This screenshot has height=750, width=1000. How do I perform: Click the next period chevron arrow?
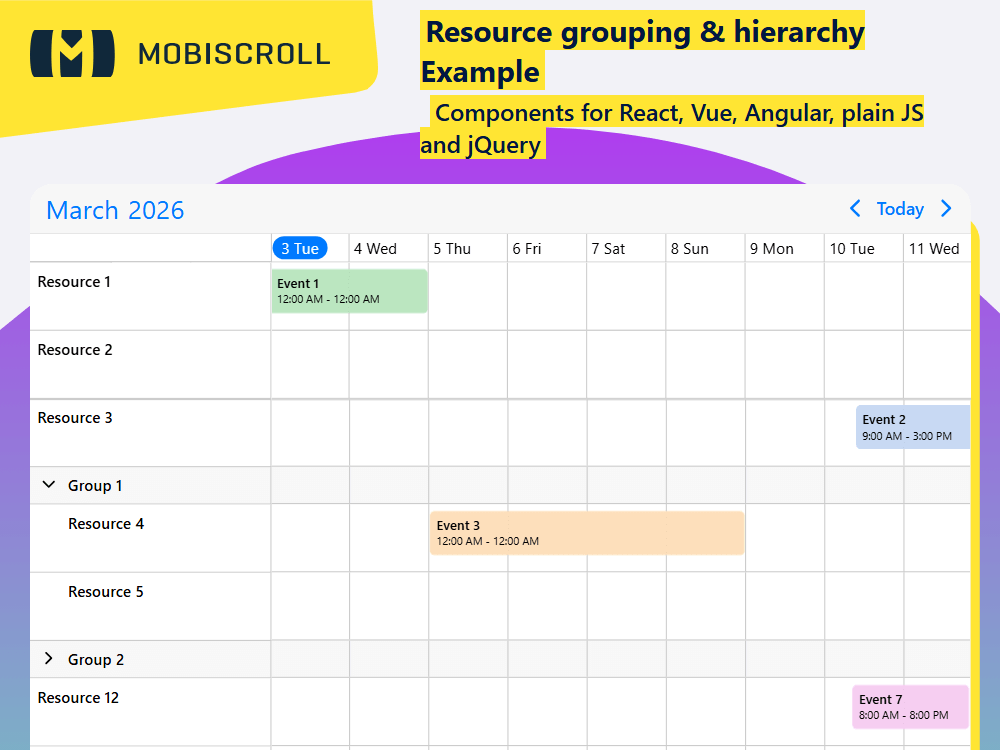tap(946, 209)
